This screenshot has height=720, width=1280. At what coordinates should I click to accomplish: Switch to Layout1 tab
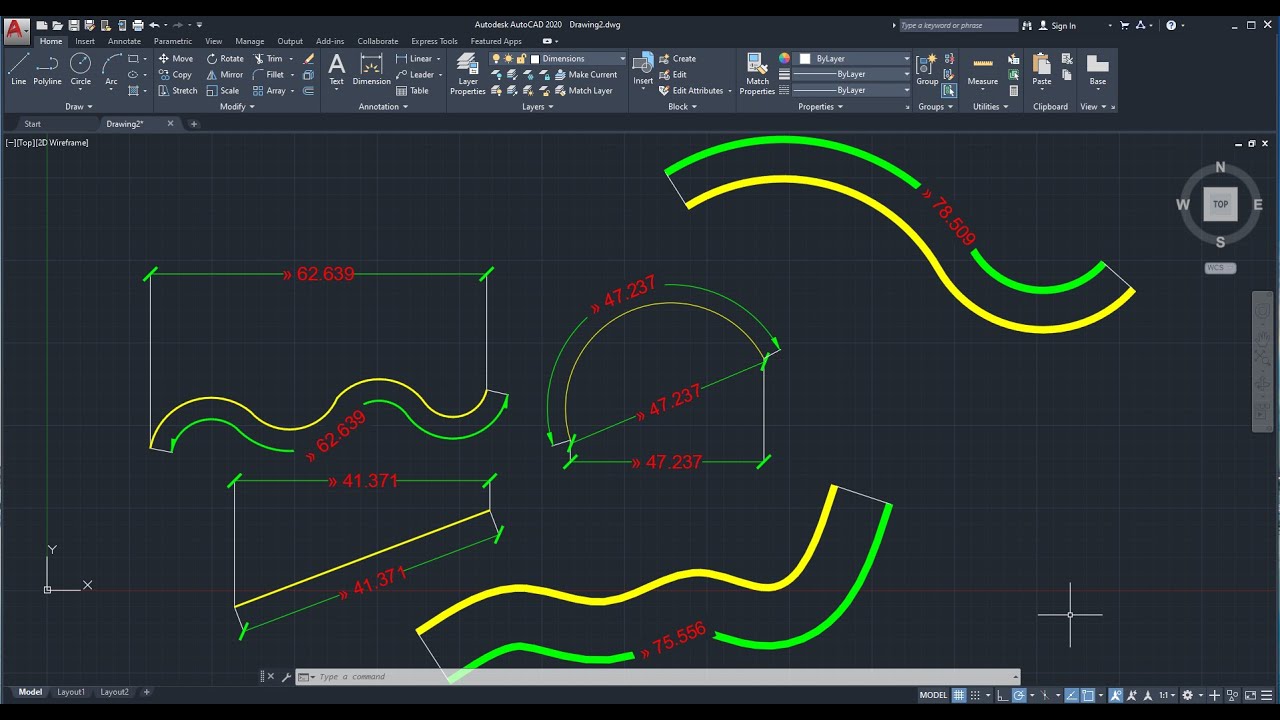coord(71,692)
